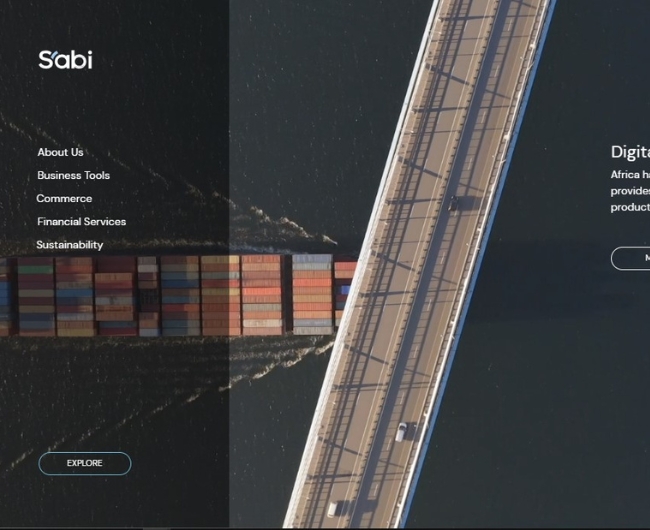Open the About Us page

[61, 152]
